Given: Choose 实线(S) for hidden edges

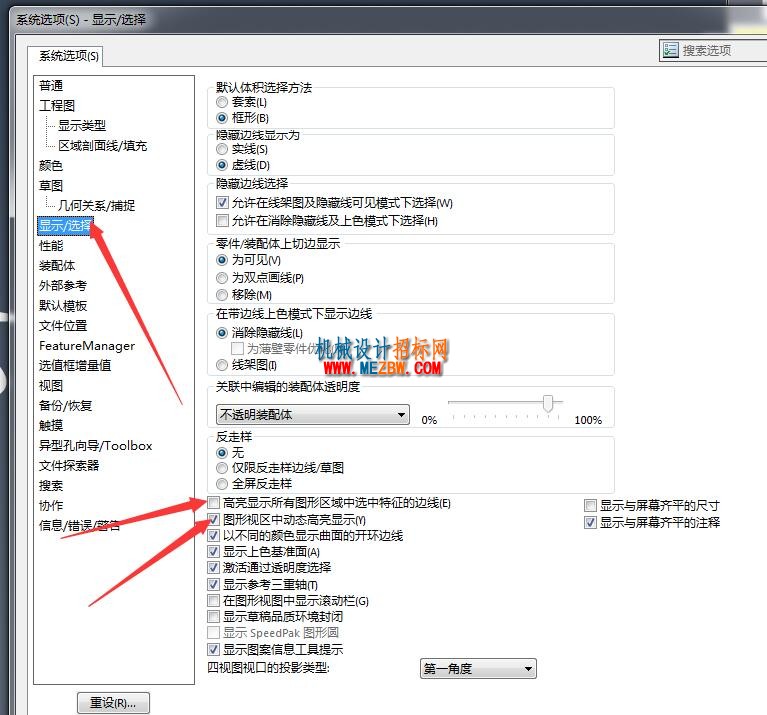Looking at the screenshot, I should 222,149.
